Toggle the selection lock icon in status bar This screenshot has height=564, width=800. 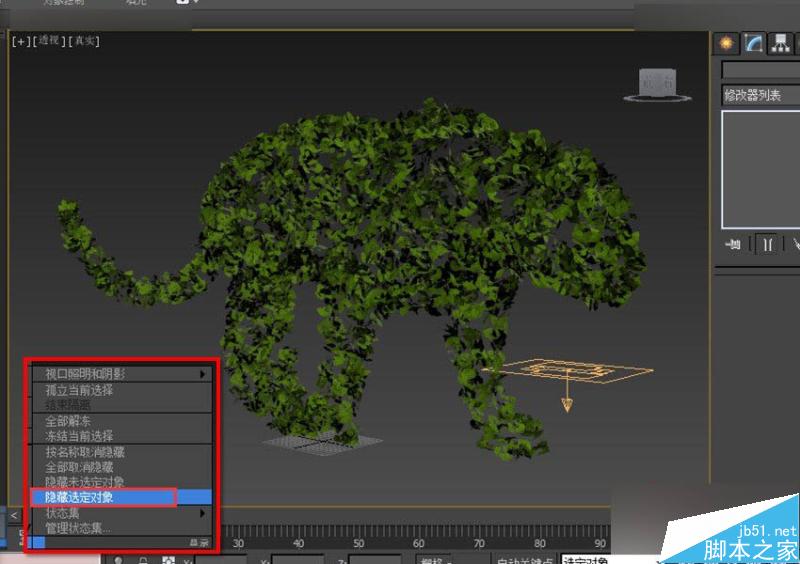tap(143, 560)
